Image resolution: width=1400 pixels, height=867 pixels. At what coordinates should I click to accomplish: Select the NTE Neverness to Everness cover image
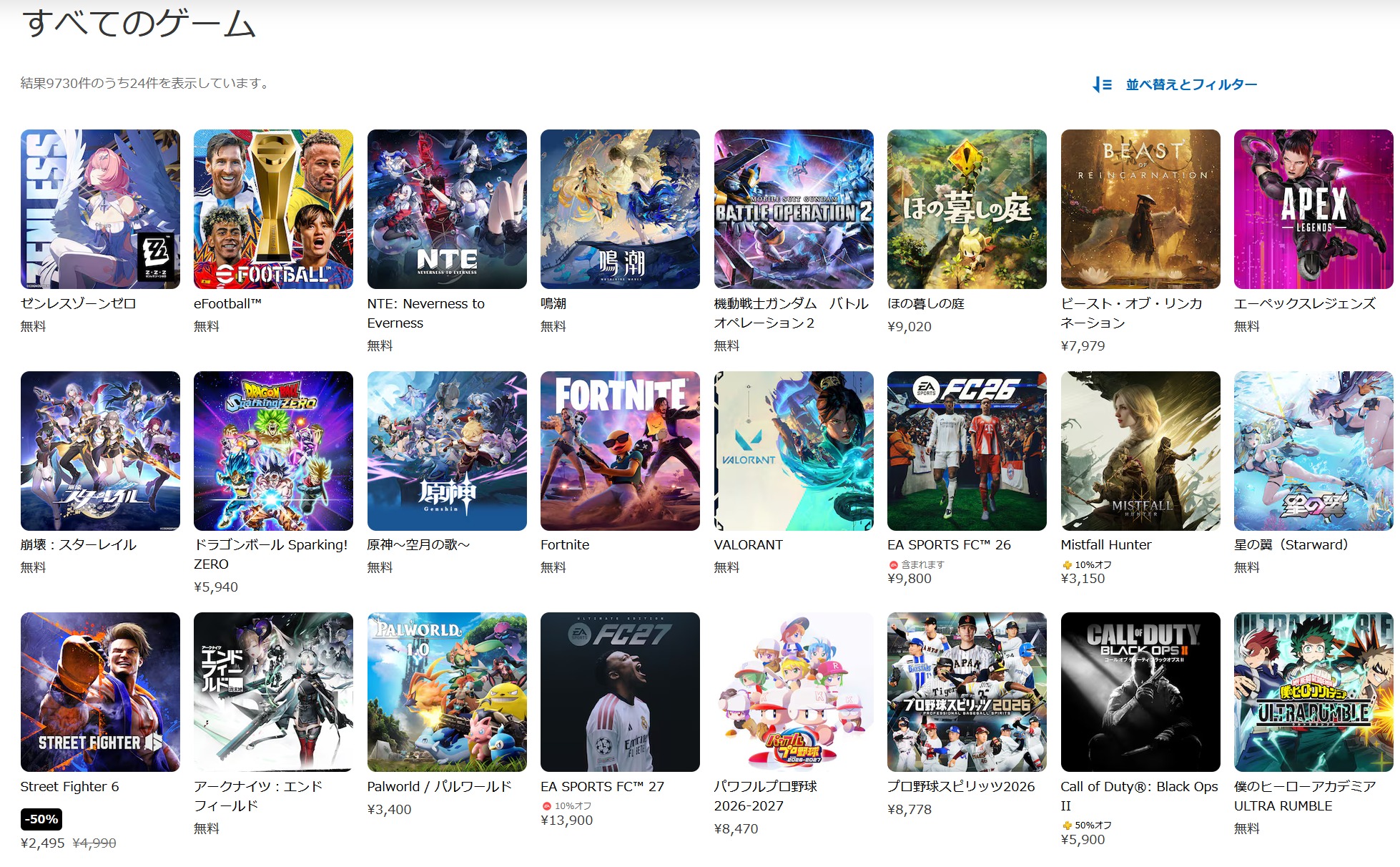click(447, 209)
